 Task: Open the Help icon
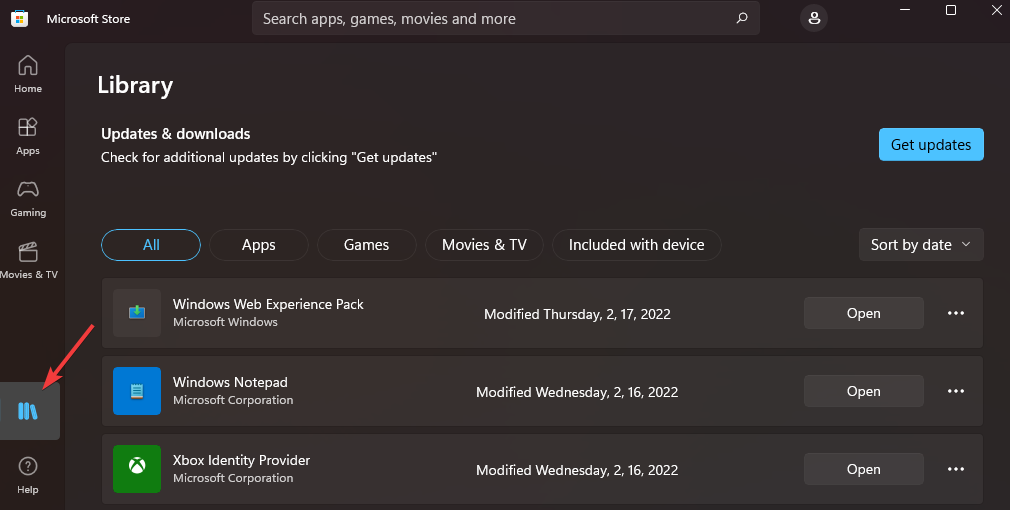(x=28, y=474)
